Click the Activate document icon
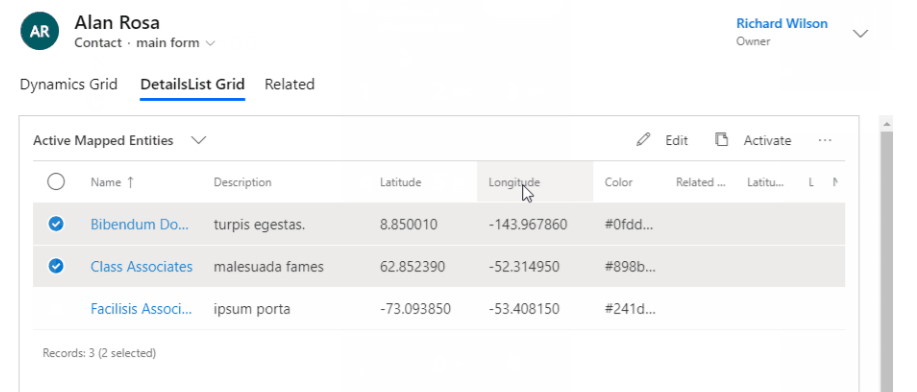 [x=722, y=140]
